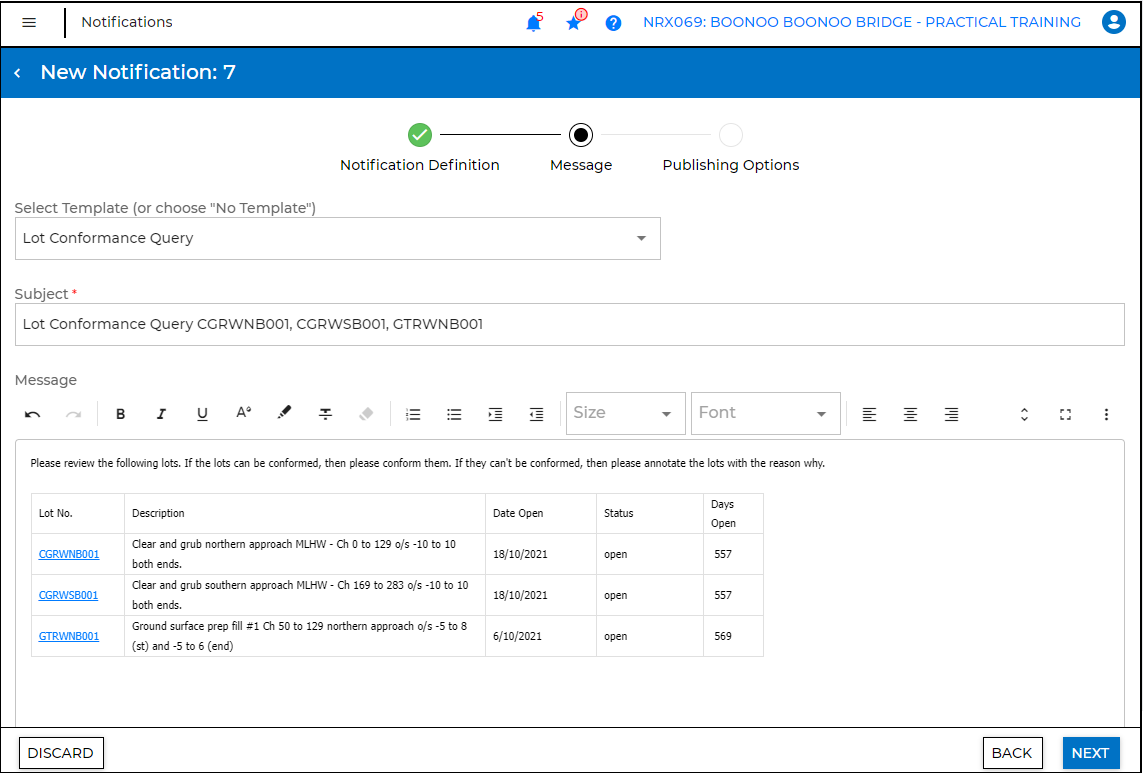Go back using the header chevron
The image size is (1143, 773).
17,73
